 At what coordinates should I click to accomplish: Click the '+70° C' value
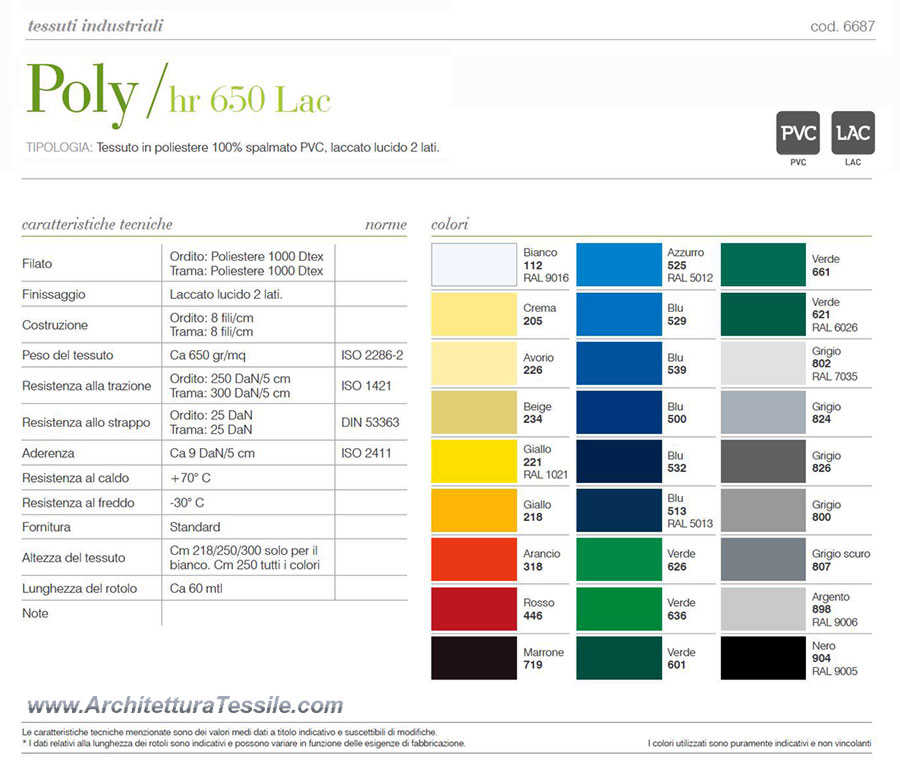tap(190, 478)
